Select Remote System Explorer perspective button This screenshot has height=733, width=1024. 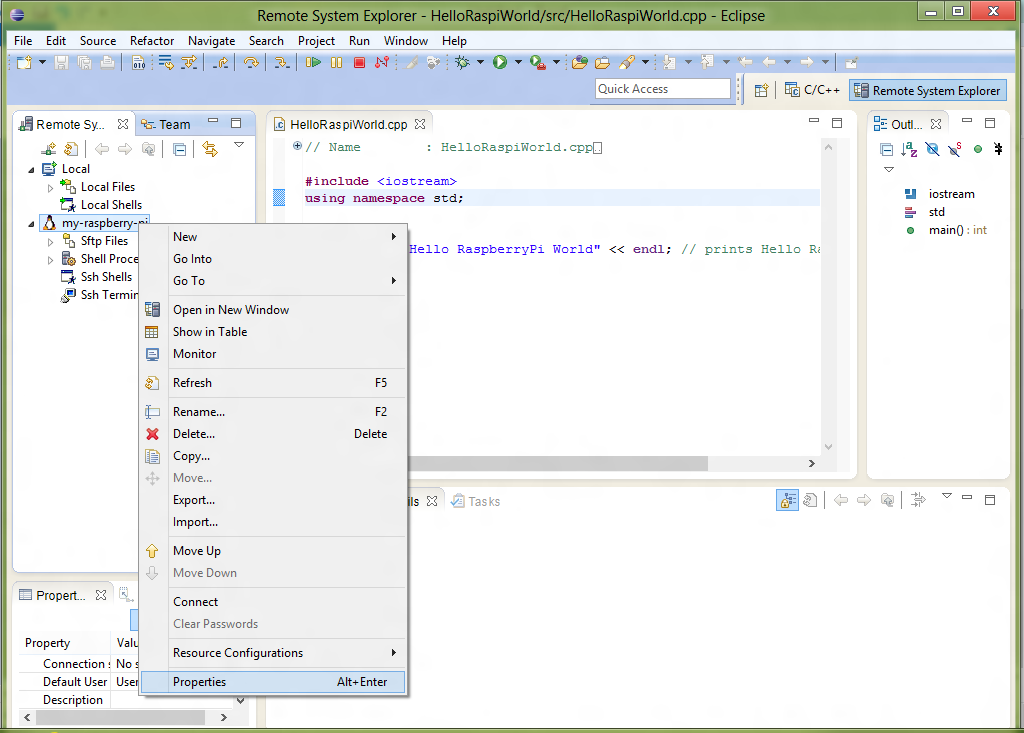[927, 90]
